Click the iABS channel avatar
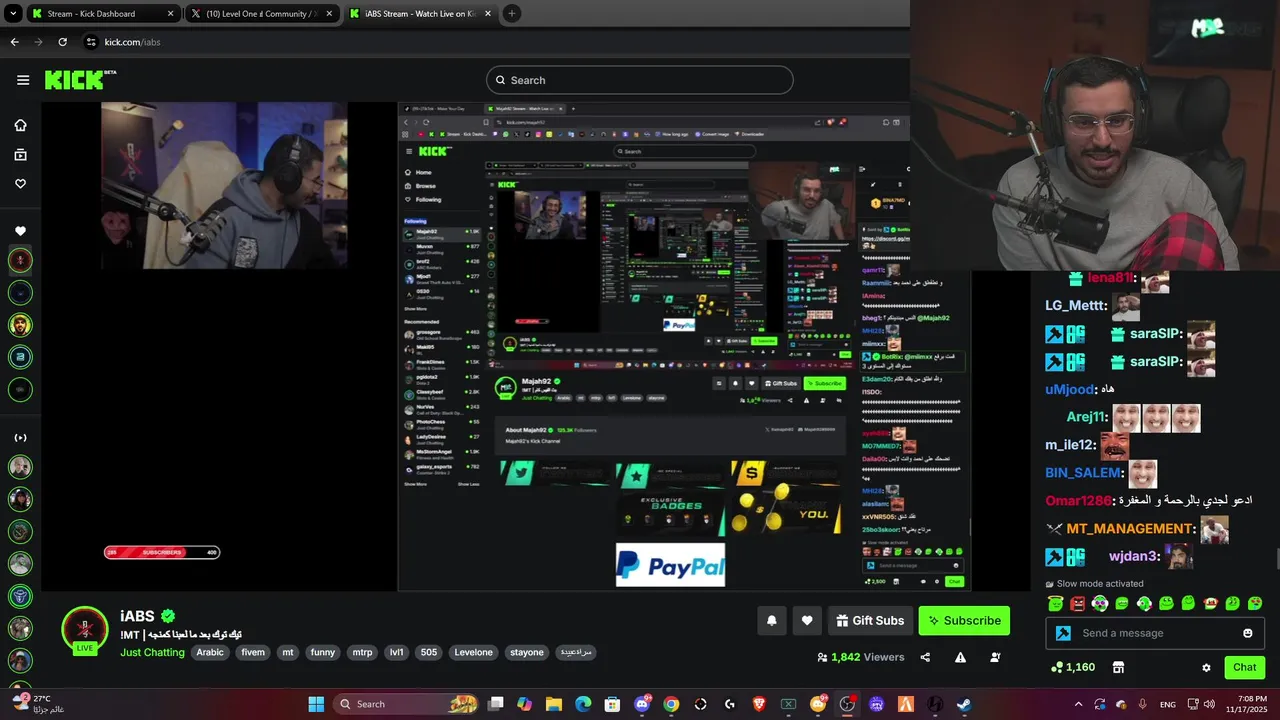The image size is (1280, 720). pyautogui.click(x=84, y=629)
